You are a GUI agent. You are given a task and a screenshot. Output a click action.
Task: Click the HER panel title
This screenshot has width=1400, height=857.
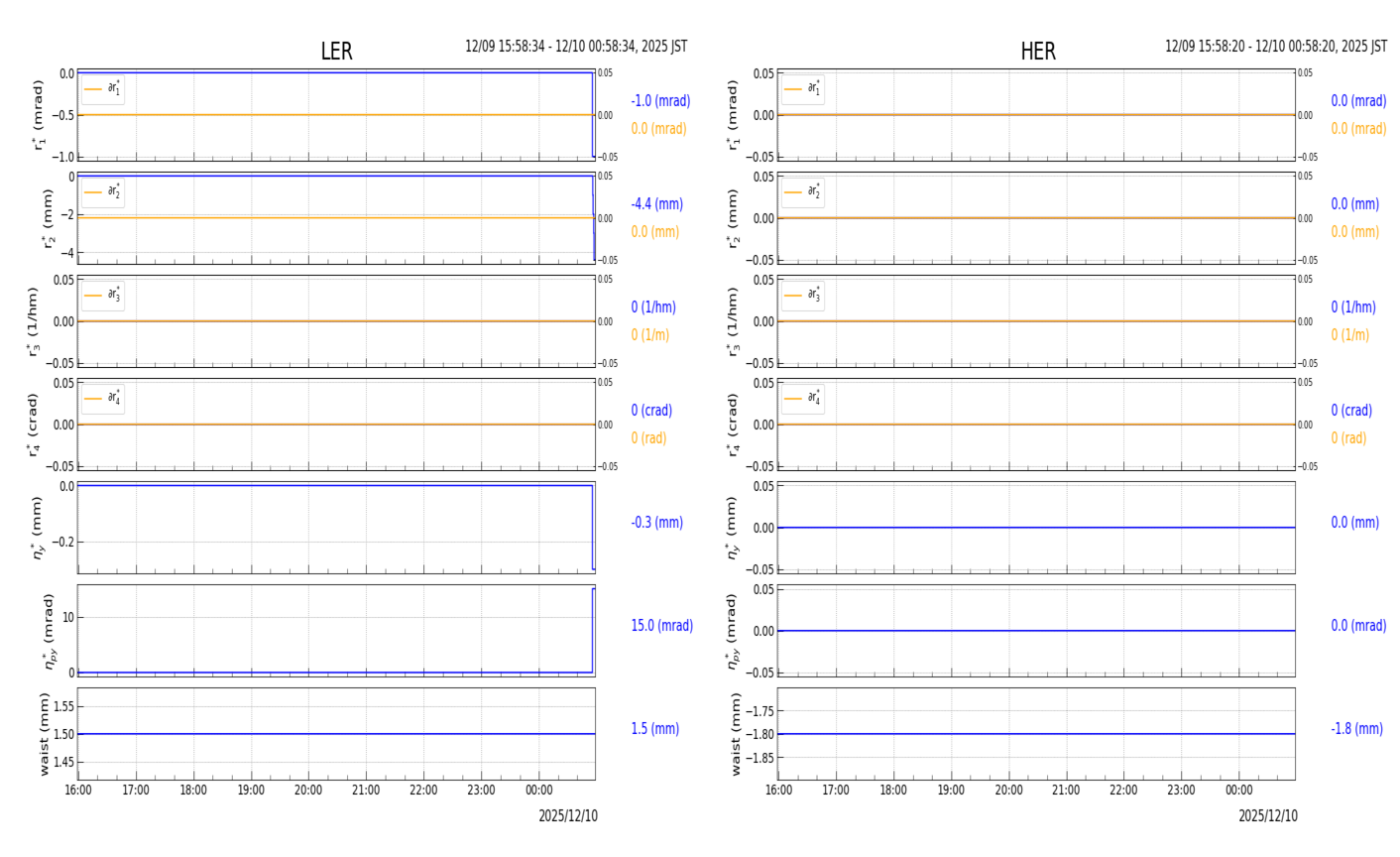click(1038, 52)
